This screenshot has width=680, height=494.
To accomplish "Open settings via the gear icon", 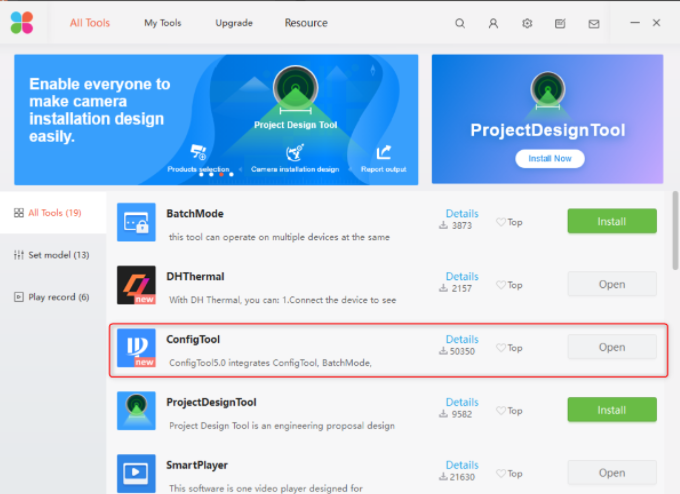I will coord(527,23).
